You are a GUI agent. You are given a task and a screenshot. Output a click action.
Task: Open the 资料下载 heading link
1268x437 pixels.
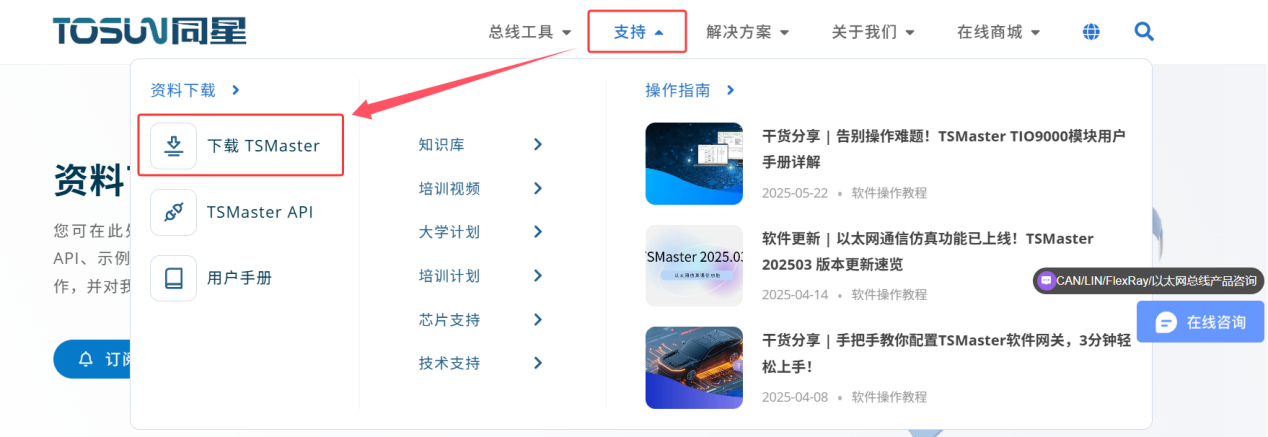(x=183, y=90)
